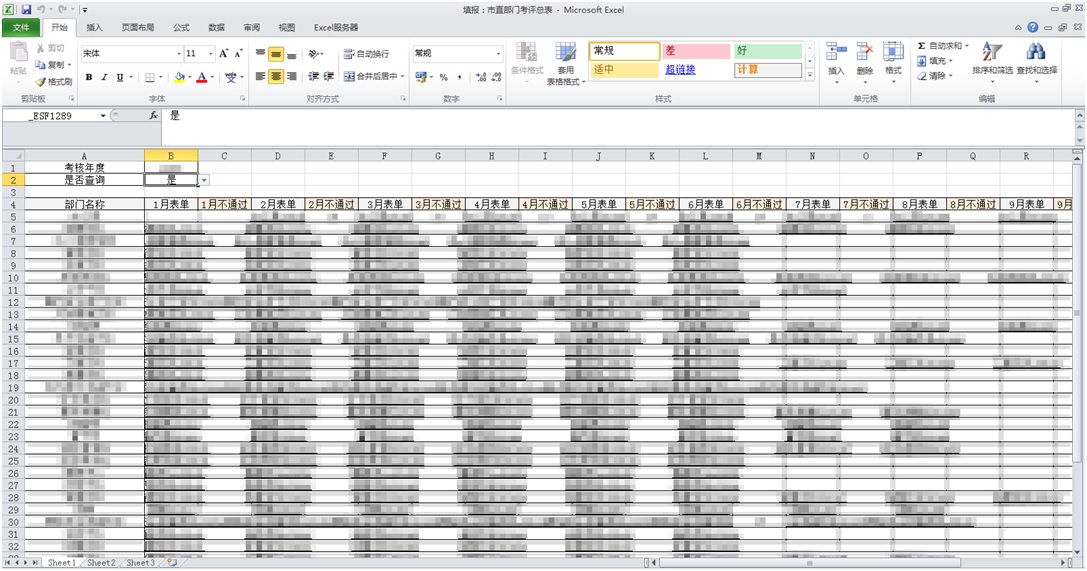
Task: Click the increase font size icon
Action: (224, 54)
